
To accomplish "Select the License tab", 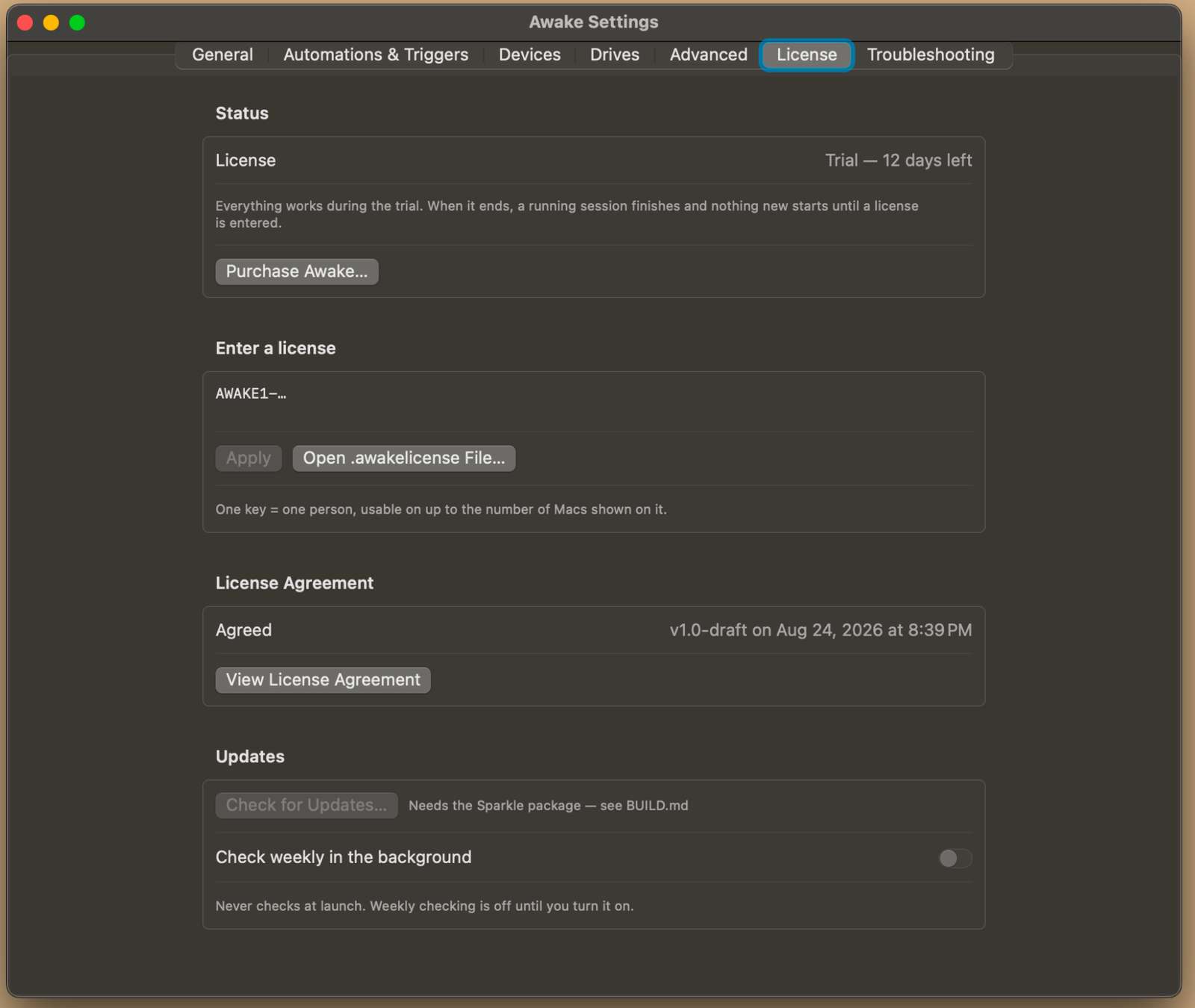I will point(807,55).
